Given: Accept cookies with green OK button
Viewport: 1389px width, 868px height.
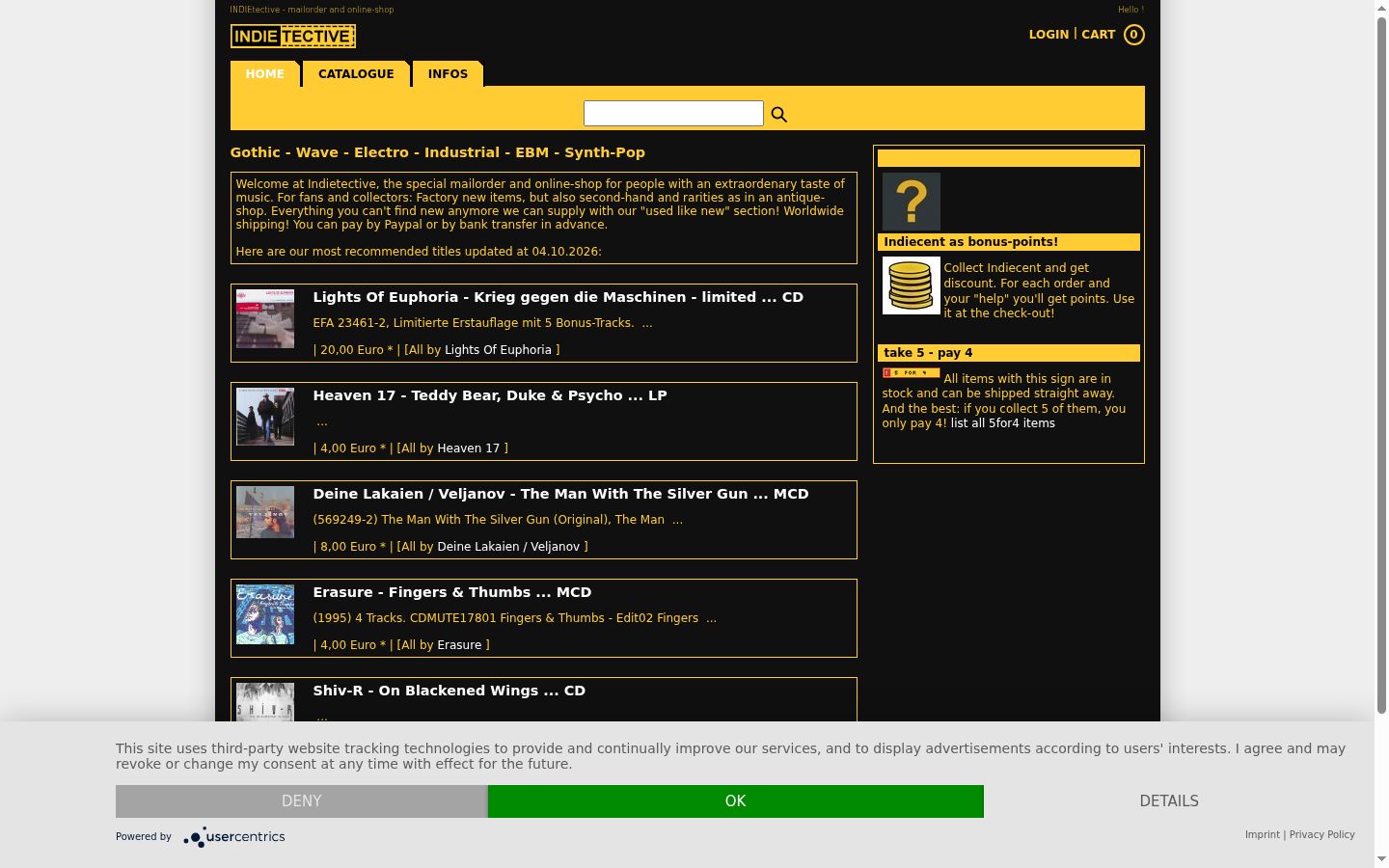Looking at the screenshot, I should pyautogui.click(x=736, y=801).
